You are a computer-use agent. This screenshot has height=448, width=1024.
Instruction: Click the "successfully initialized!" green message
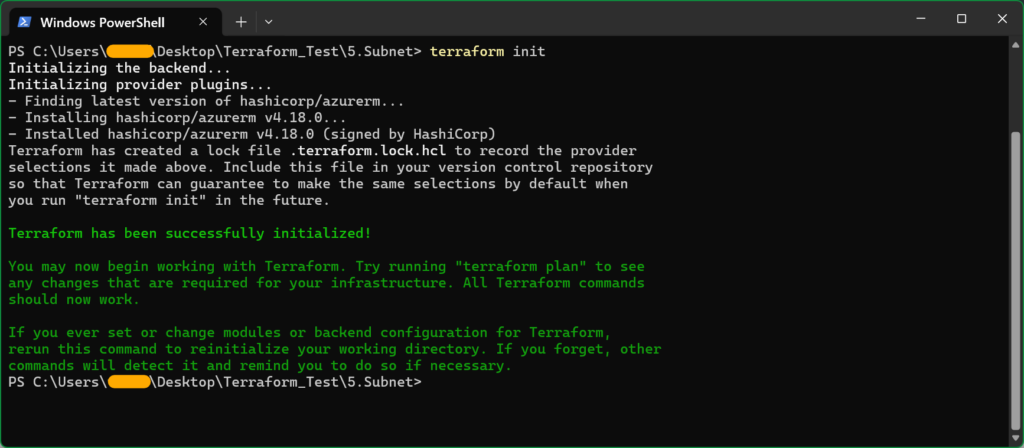(x=268, y=233)
